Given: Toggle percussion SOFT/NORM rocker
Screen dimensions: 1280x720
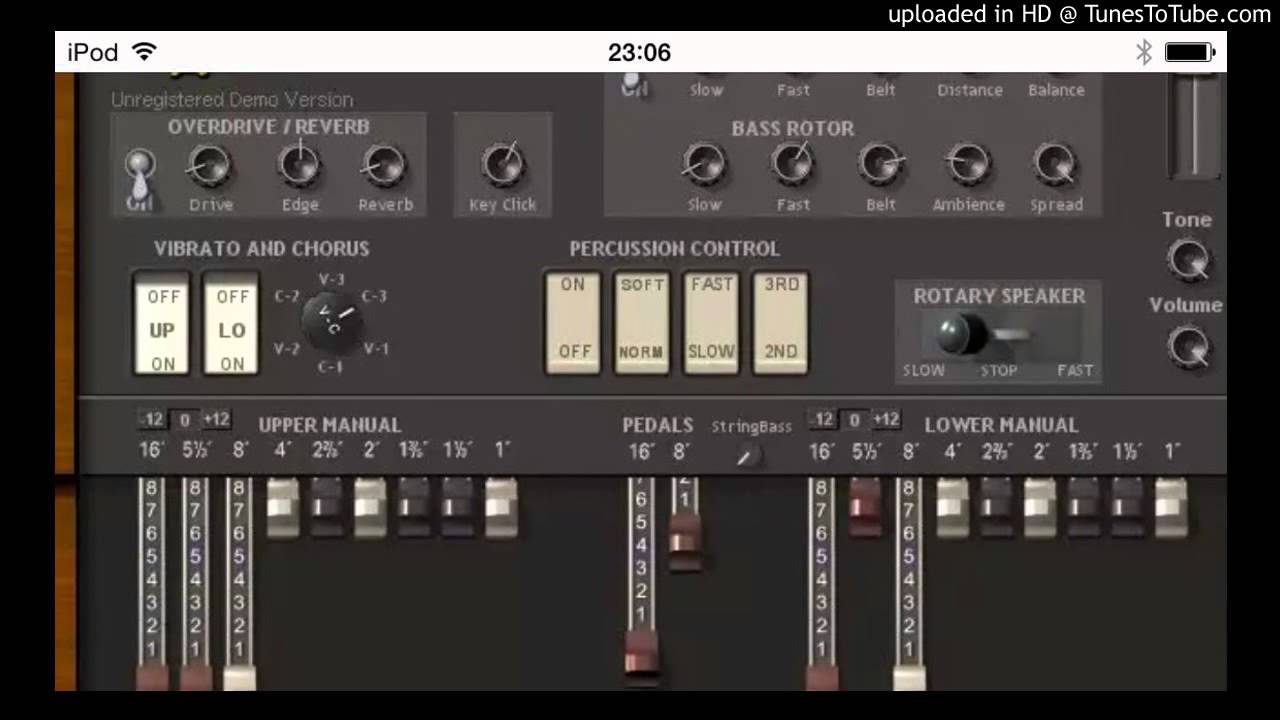Looking at the screenshot, I should (642, 321).
